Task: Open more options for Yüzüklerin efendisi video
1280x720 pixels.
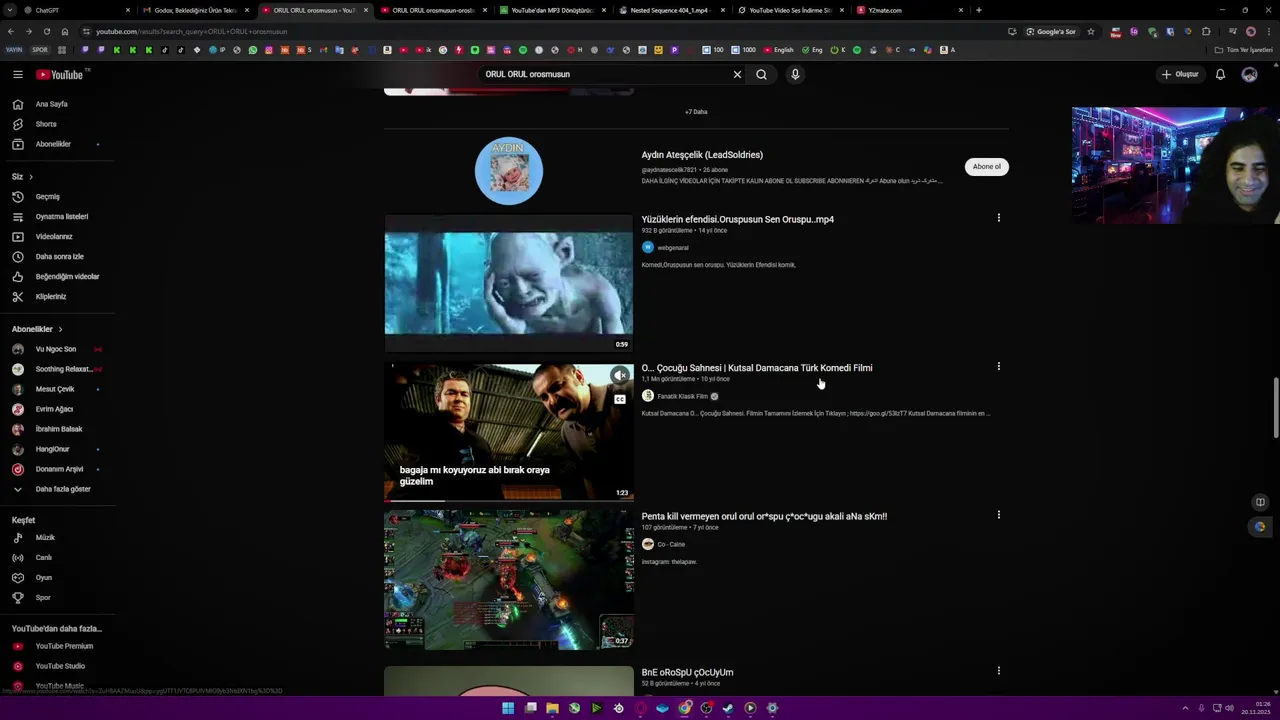Action: (x=998, y=218)
